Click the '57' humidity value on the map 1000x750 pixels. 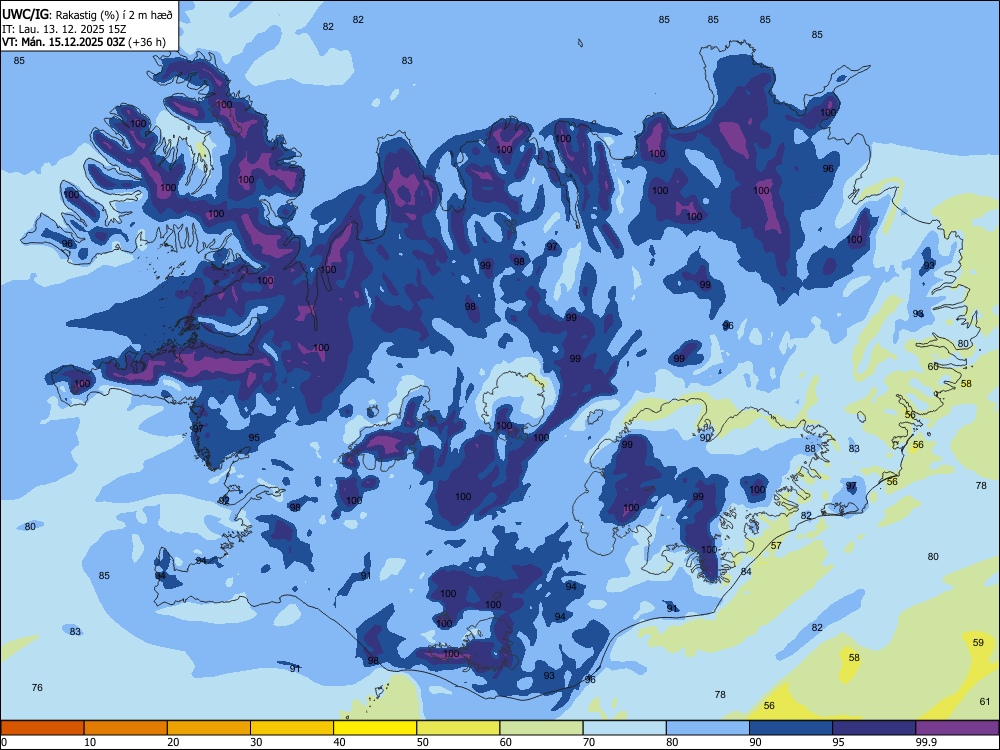click(x=776, y=546)
